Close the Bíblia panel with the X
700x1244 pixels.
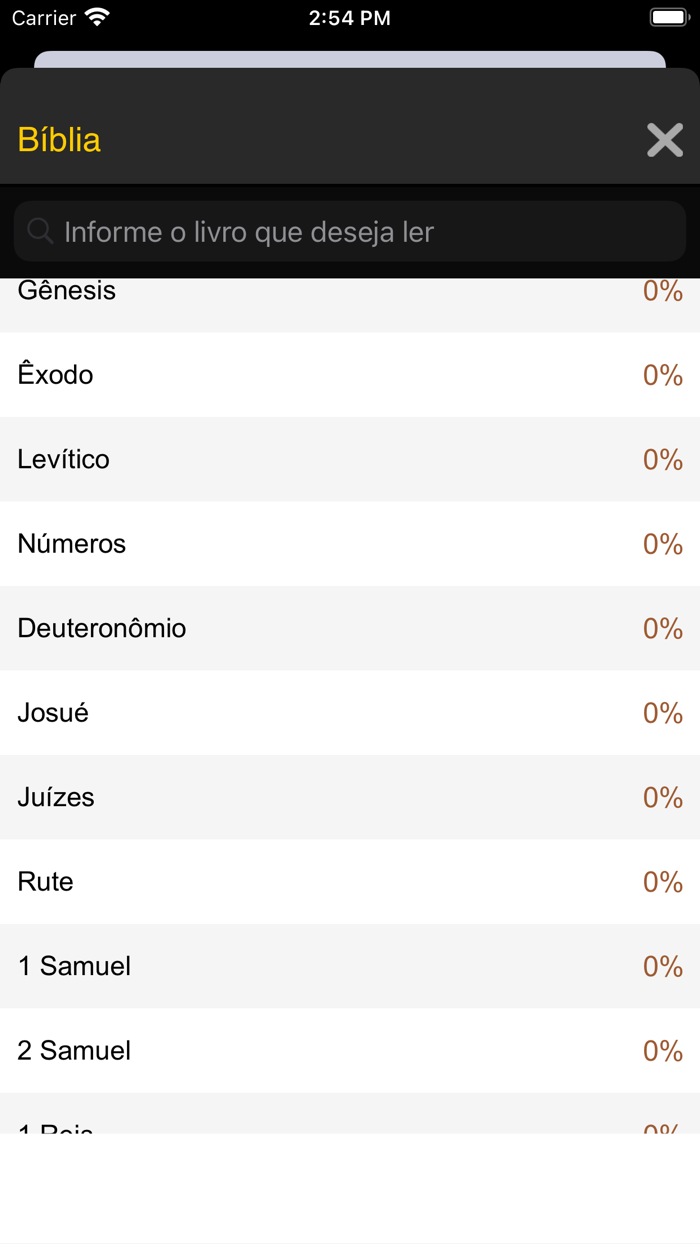[x=664, y=141]
